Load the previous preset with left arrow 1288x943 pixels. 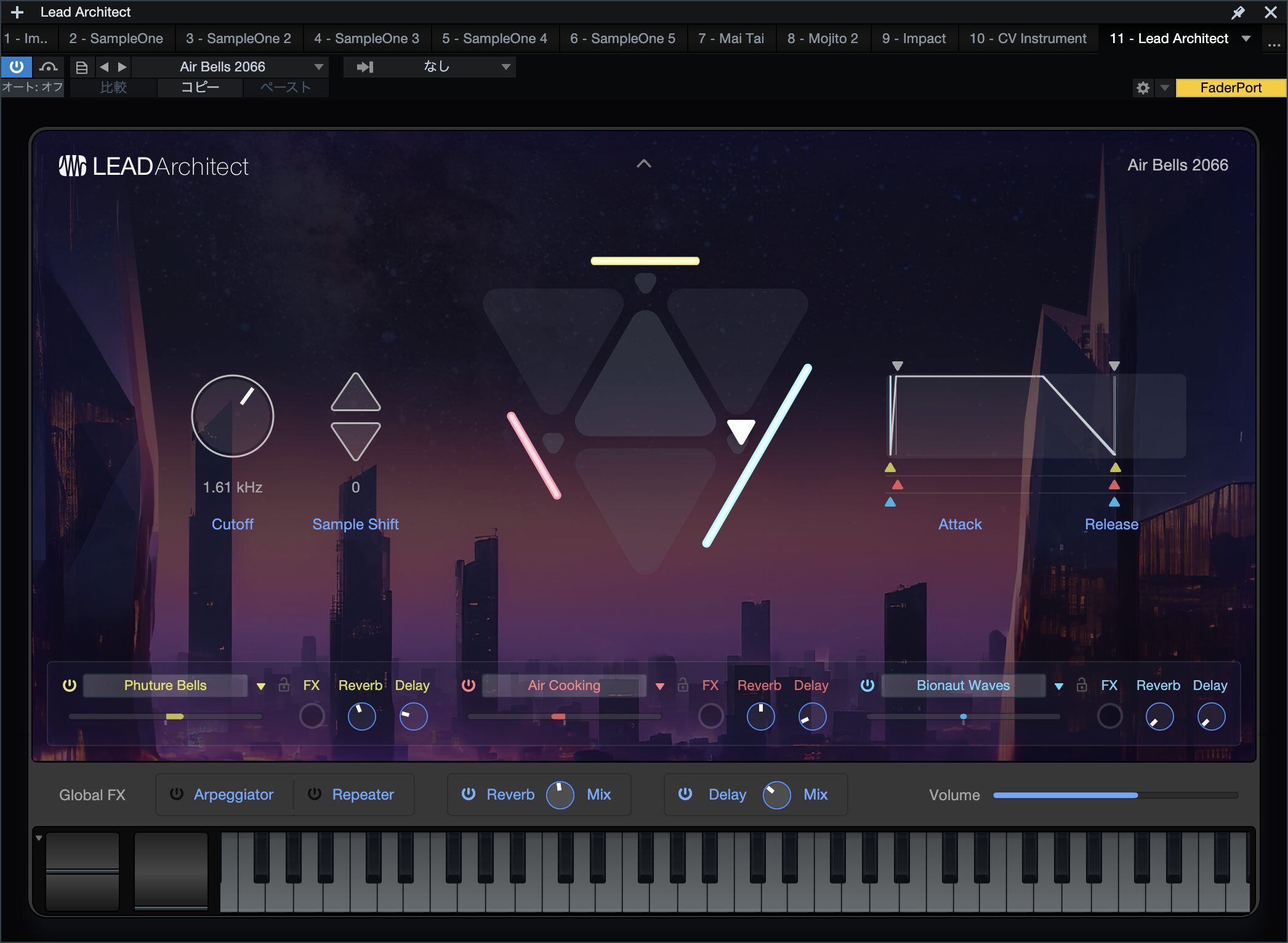click(104, 66)
